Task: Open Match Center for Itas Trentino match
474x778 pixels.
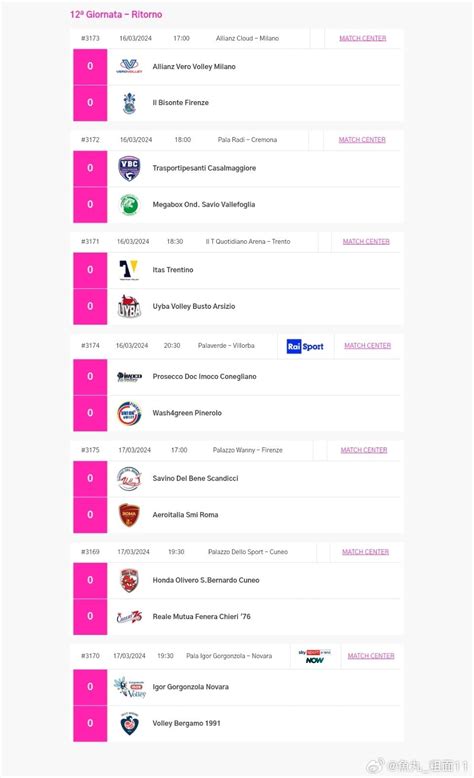Action: 366,242
